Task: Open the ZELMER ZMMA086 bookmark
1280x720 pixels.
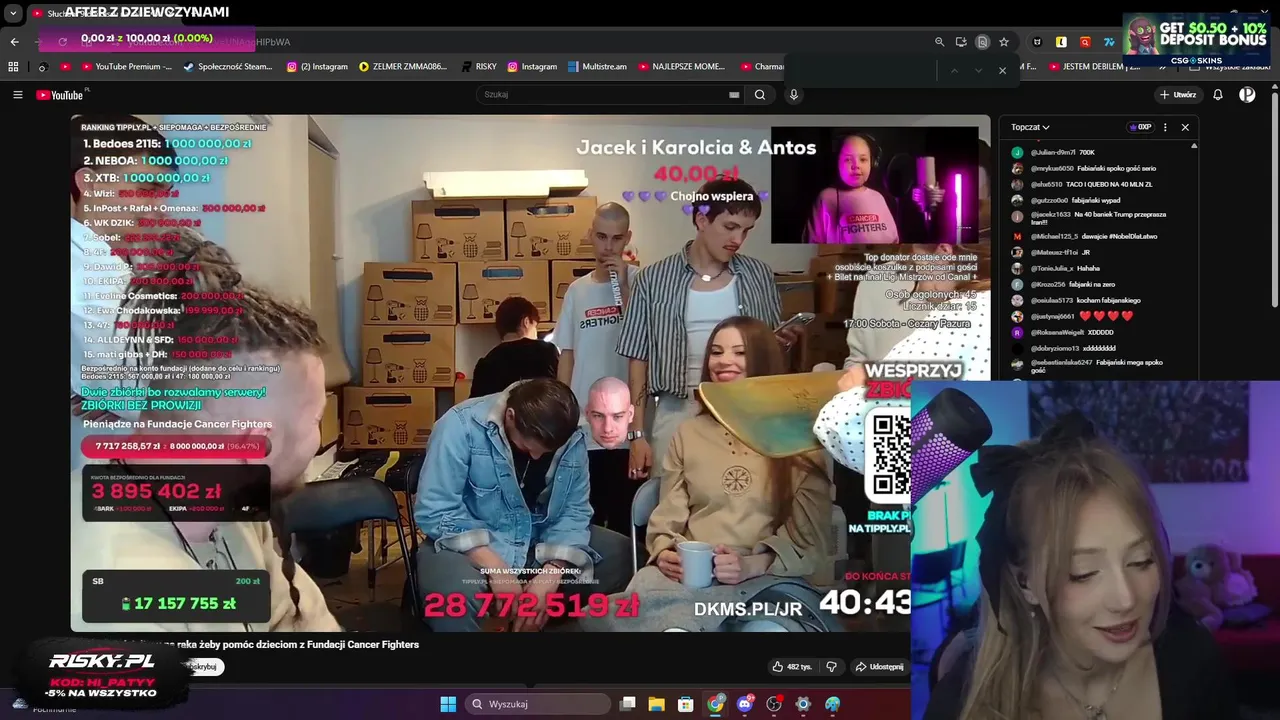Action: point(403,67)
